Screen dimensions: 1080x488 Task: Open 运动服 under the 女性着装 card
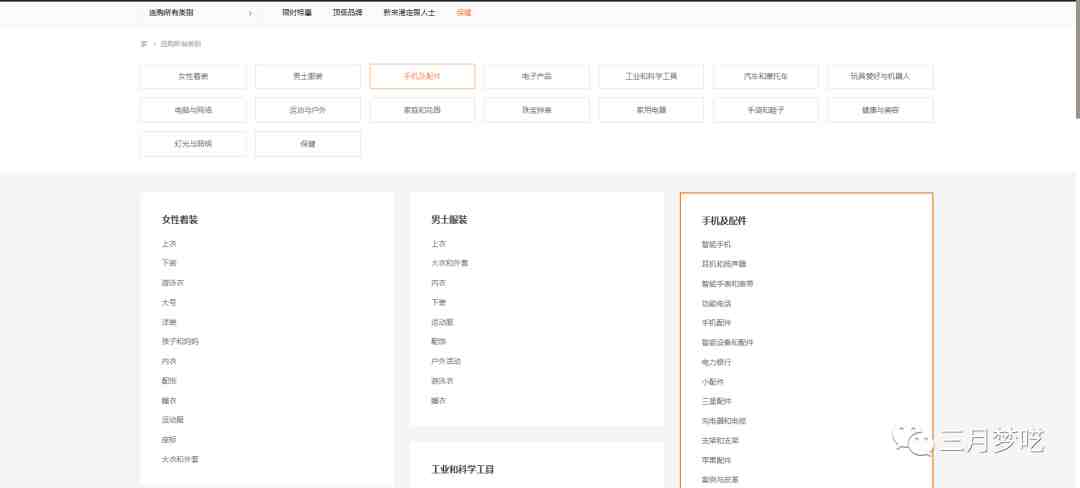coord(173,420)
